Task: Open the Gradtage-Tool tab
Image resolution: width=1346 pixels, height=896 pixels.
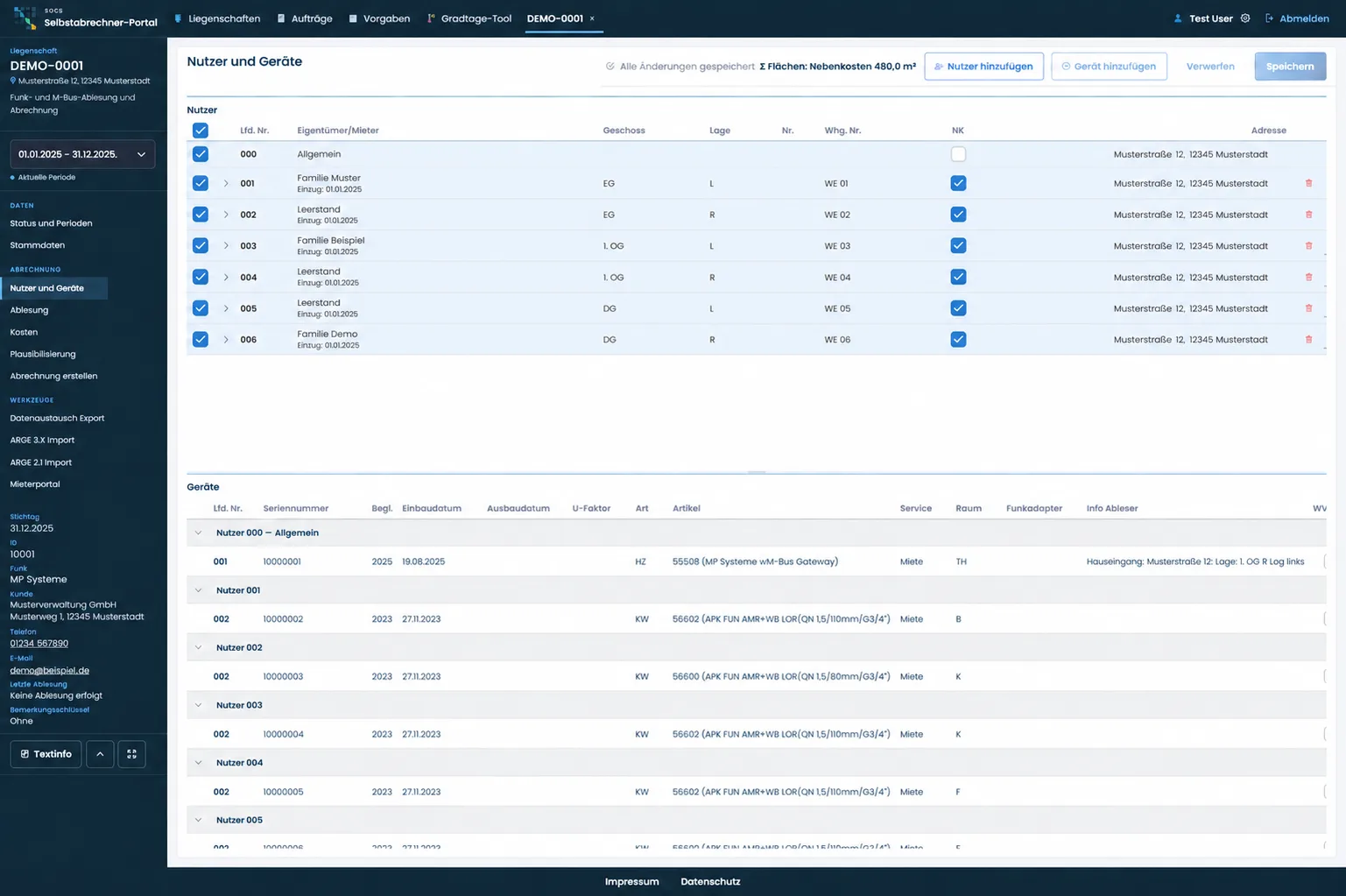Action: click(469, 18)
